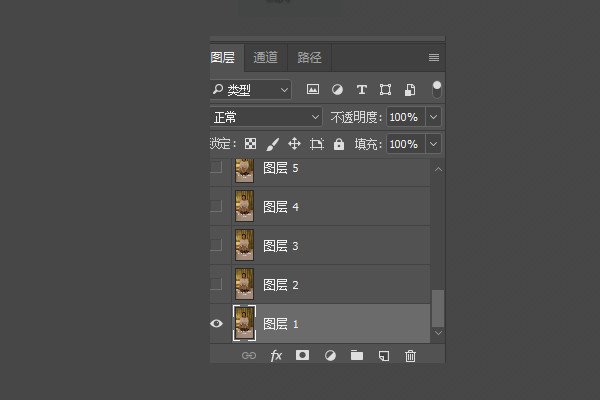600x400 pixels.
Task: Filter layers by pixel layers icon
Action: [313, 90]
